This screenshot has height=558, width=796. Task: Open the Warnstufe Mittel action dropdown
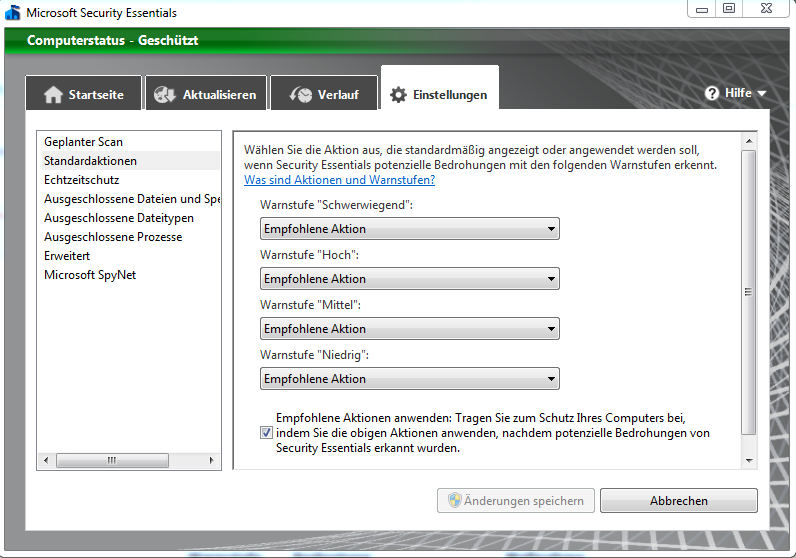[x=410, y=329]
